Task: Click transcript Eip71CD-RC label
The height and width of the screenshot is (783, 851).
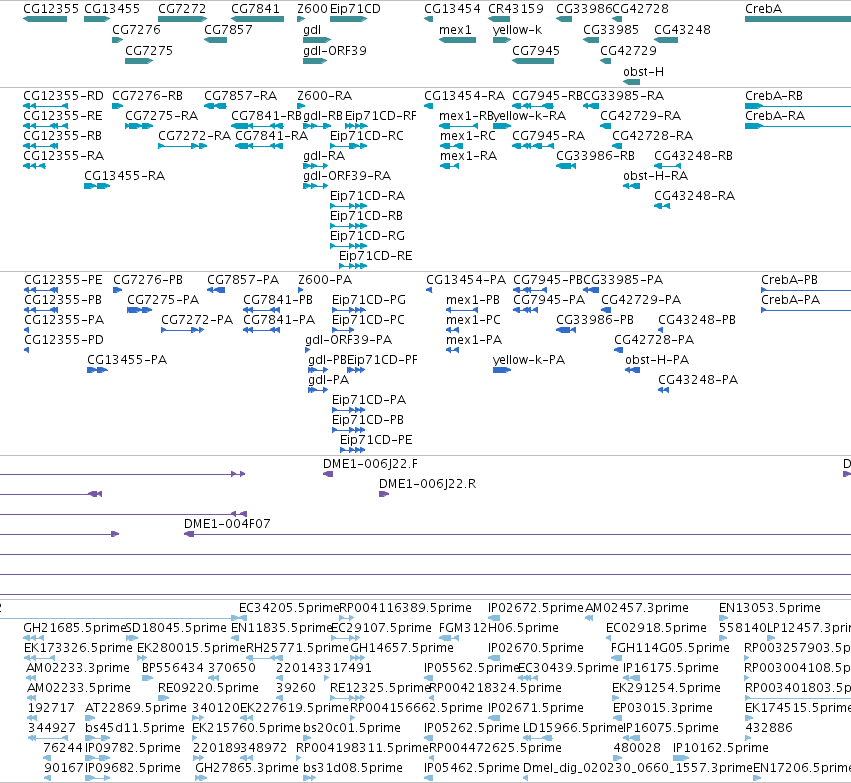Action: (367, 136)
